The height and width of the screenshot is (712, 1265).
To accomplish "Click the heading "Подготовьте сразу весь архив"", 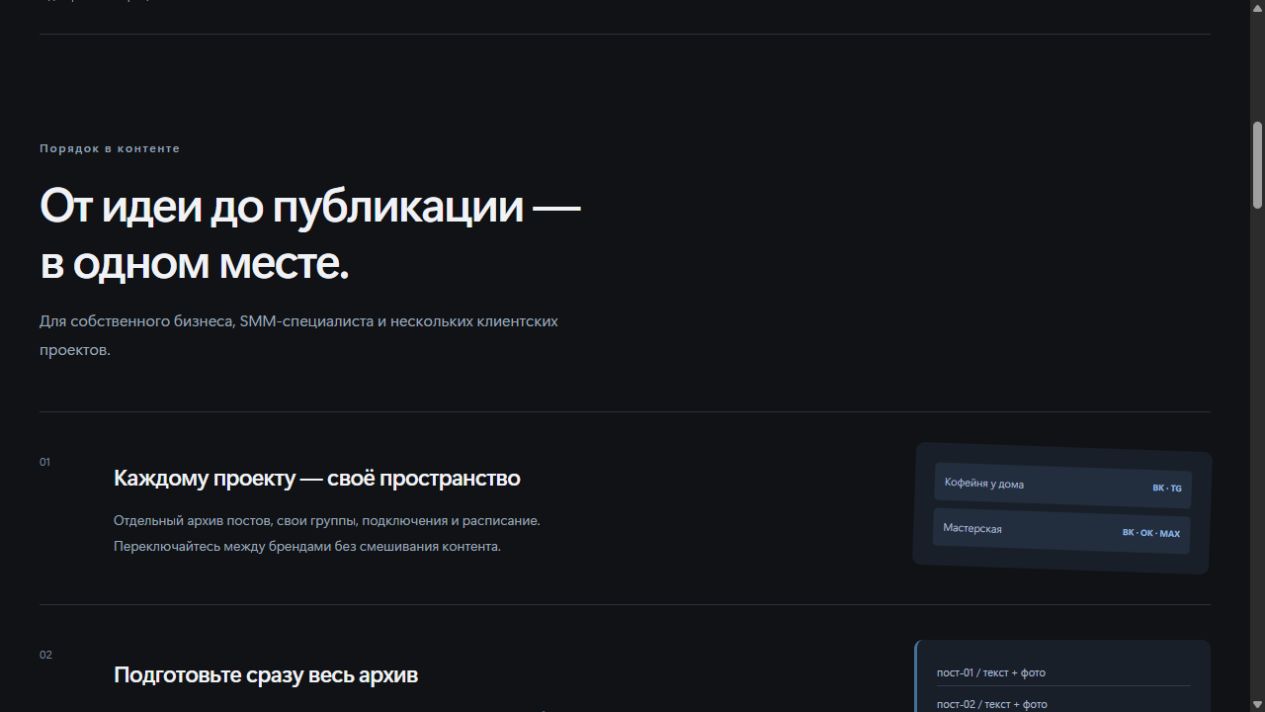I will pos(266,675).
